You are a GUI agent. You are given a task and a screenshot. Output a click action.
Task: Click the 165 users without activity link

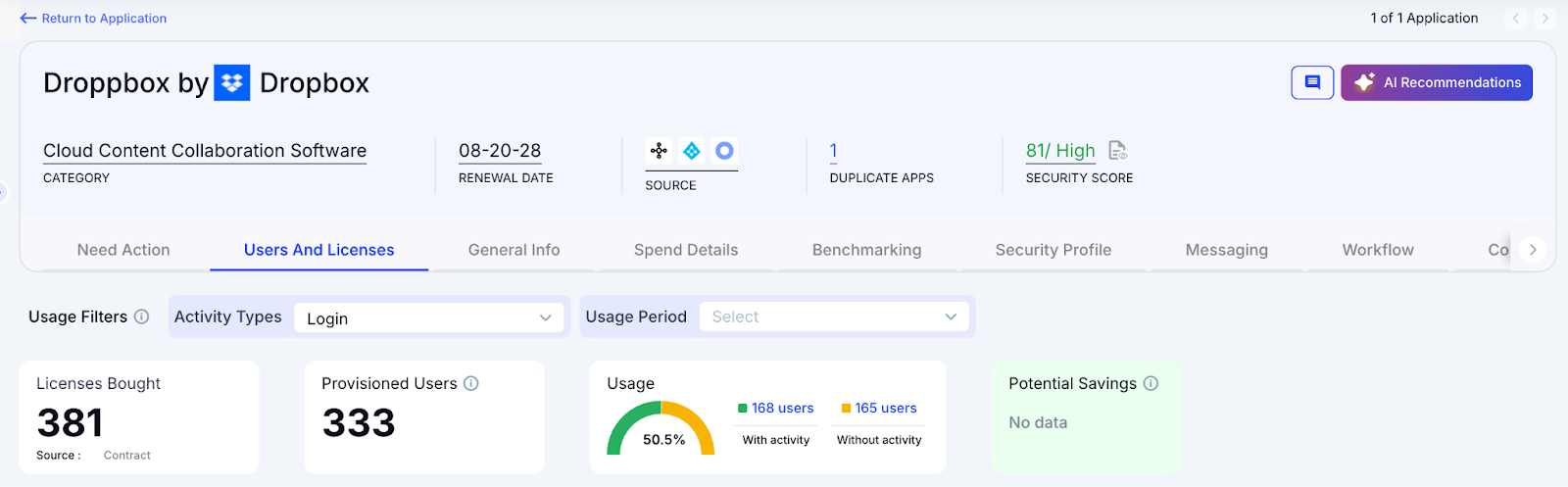pyautogui.click(x=886, y=408)
